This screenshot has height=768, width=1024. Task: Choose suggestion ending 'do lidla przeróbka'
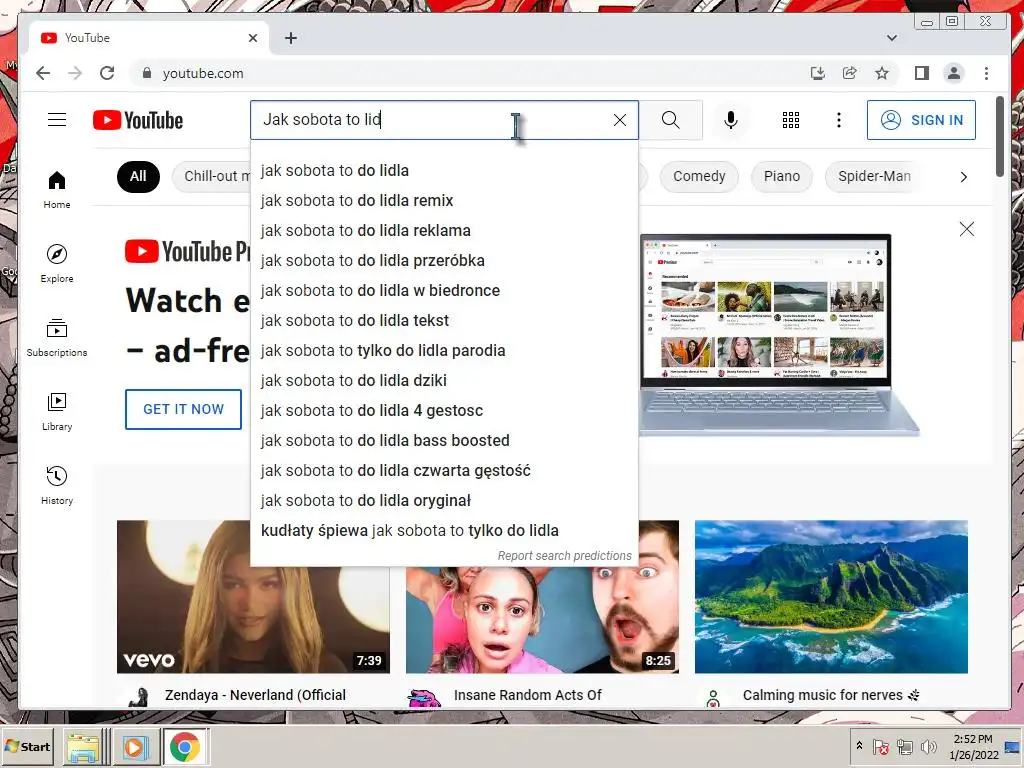tap(444, 261)
